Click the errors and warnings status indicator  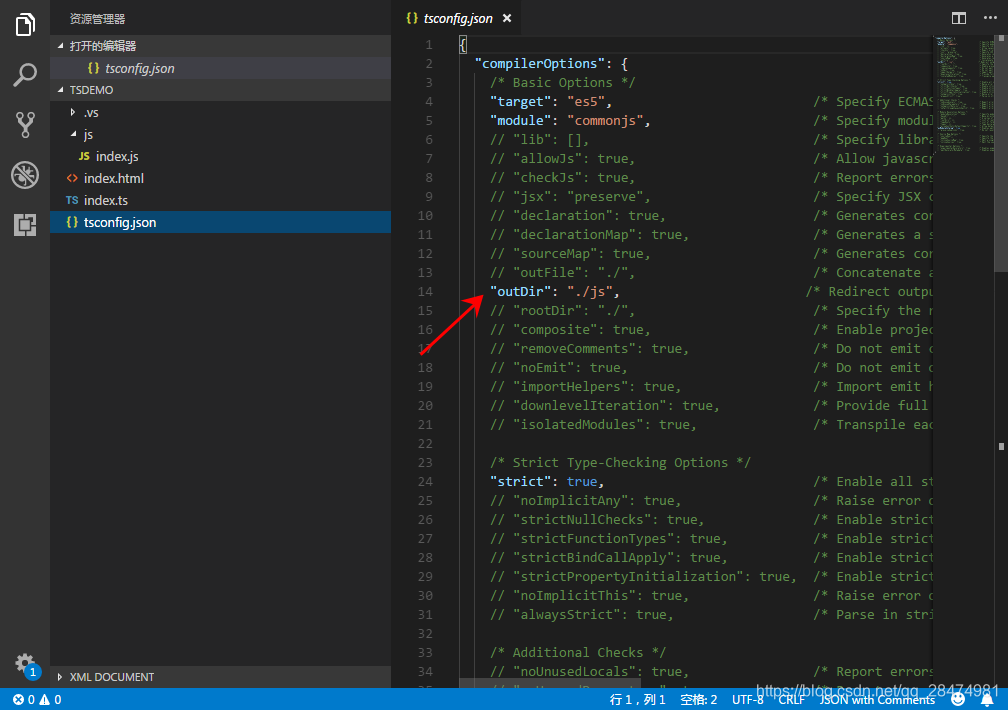[37, 700]
